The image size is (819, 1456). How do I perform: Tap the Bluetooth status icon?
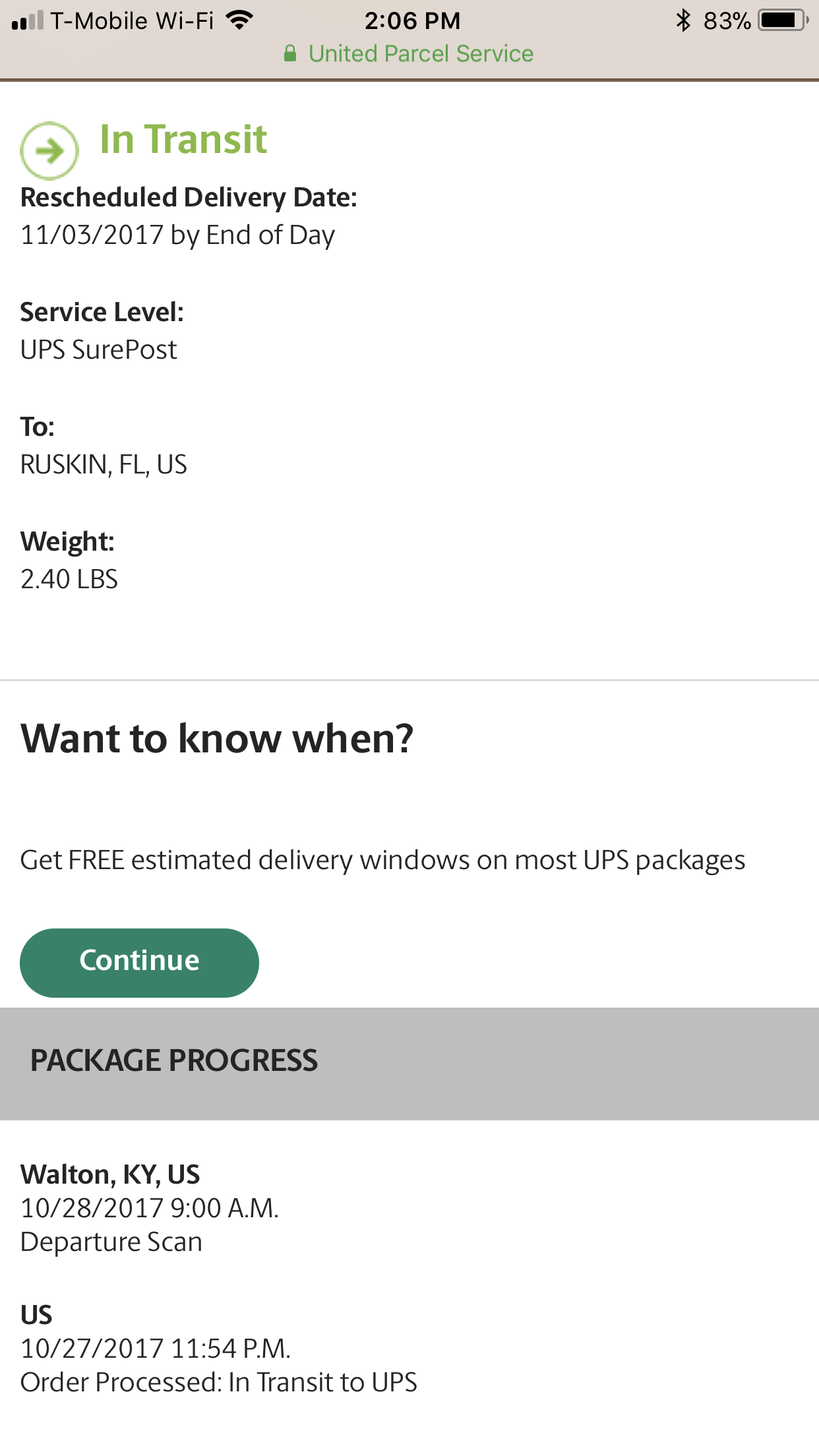[x=683, y=20]
